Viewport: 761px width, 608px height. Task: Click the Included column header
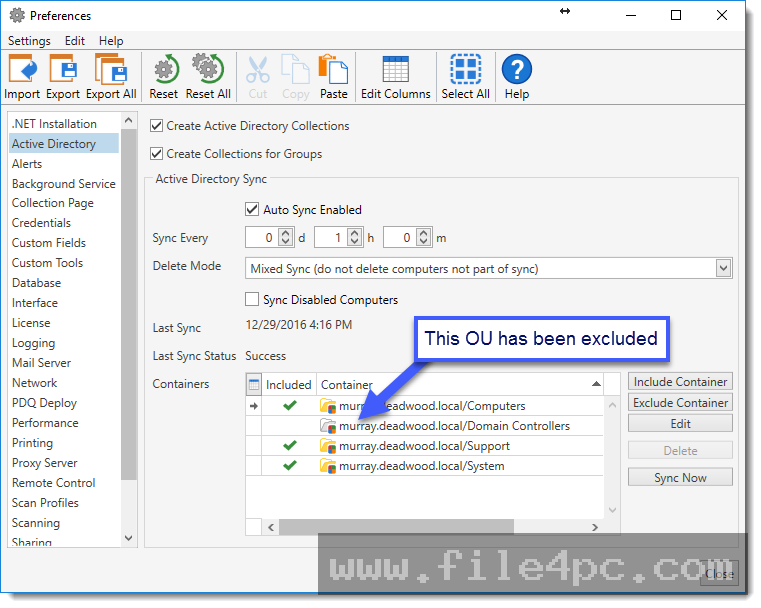pos(288,385)
